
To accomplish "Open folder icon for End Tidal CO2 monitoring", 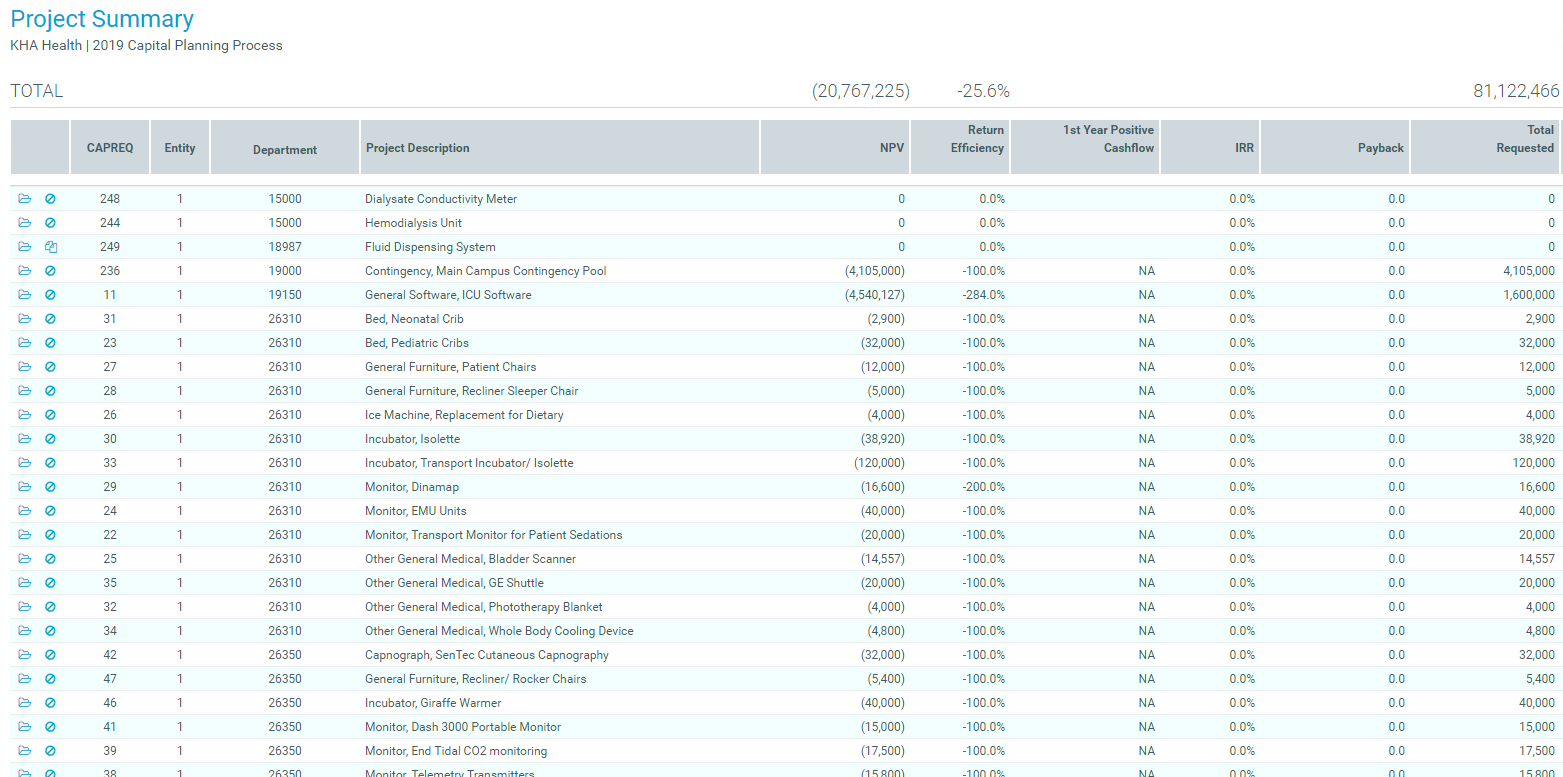I will [x=25, y=751].
